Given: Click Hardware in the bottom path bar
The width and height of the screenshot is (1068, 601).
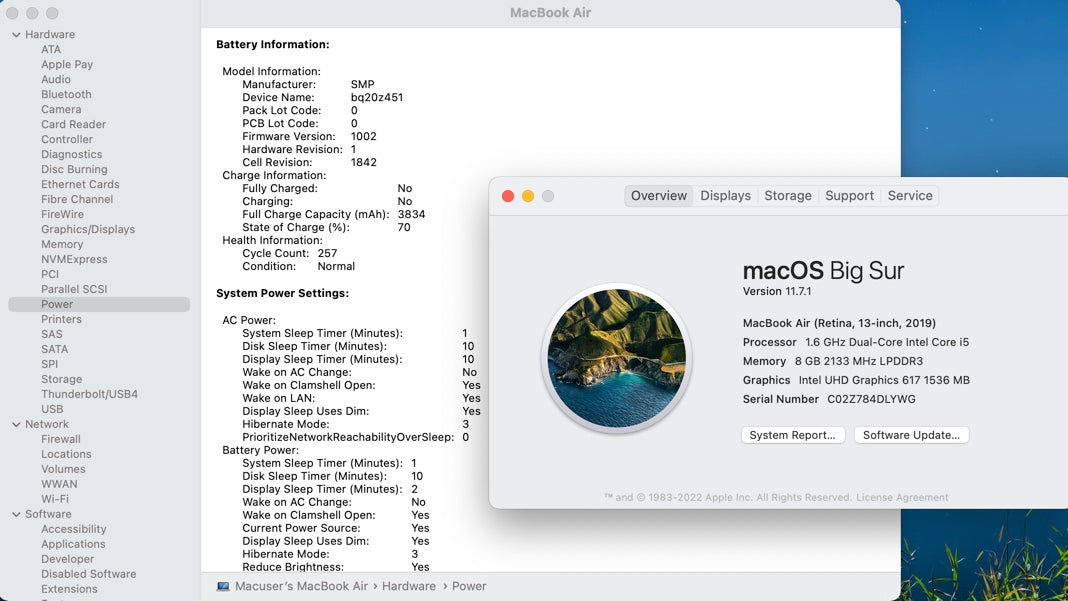Looking at the screenshot, I should pos(408,587).
